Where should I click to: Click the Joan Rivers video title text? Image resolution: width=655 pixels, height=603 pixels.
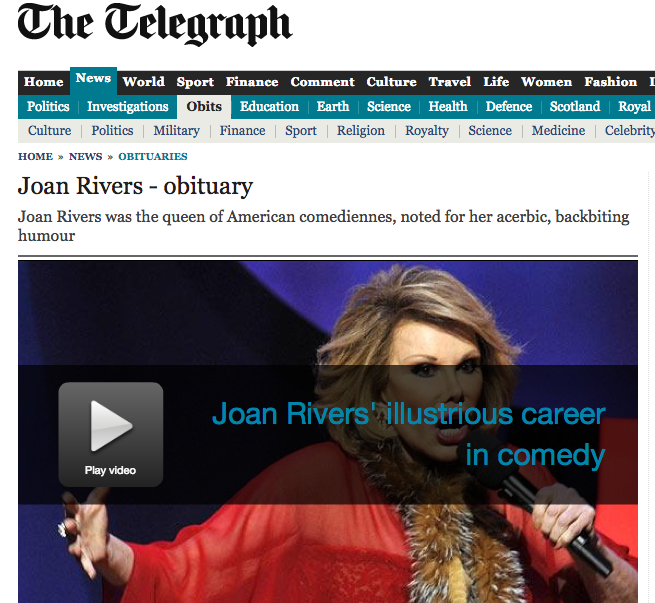click(x=409, y=434)
